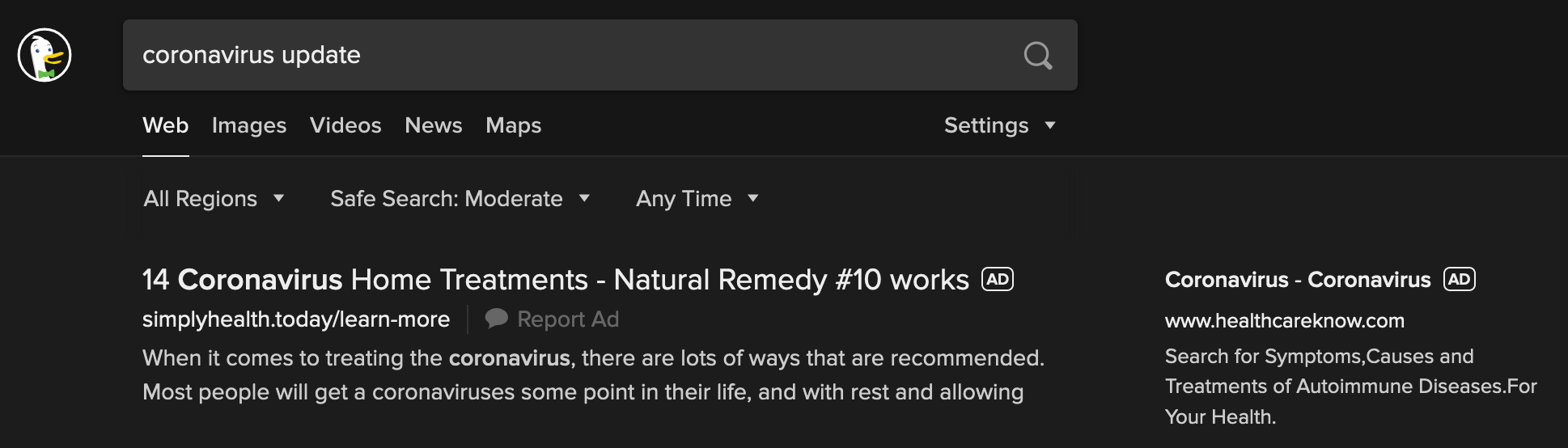The height and width of the screenshot is (448, 1568).
Task: Open Safe Search: Moderate dropdown
Action: pos(460,198)
